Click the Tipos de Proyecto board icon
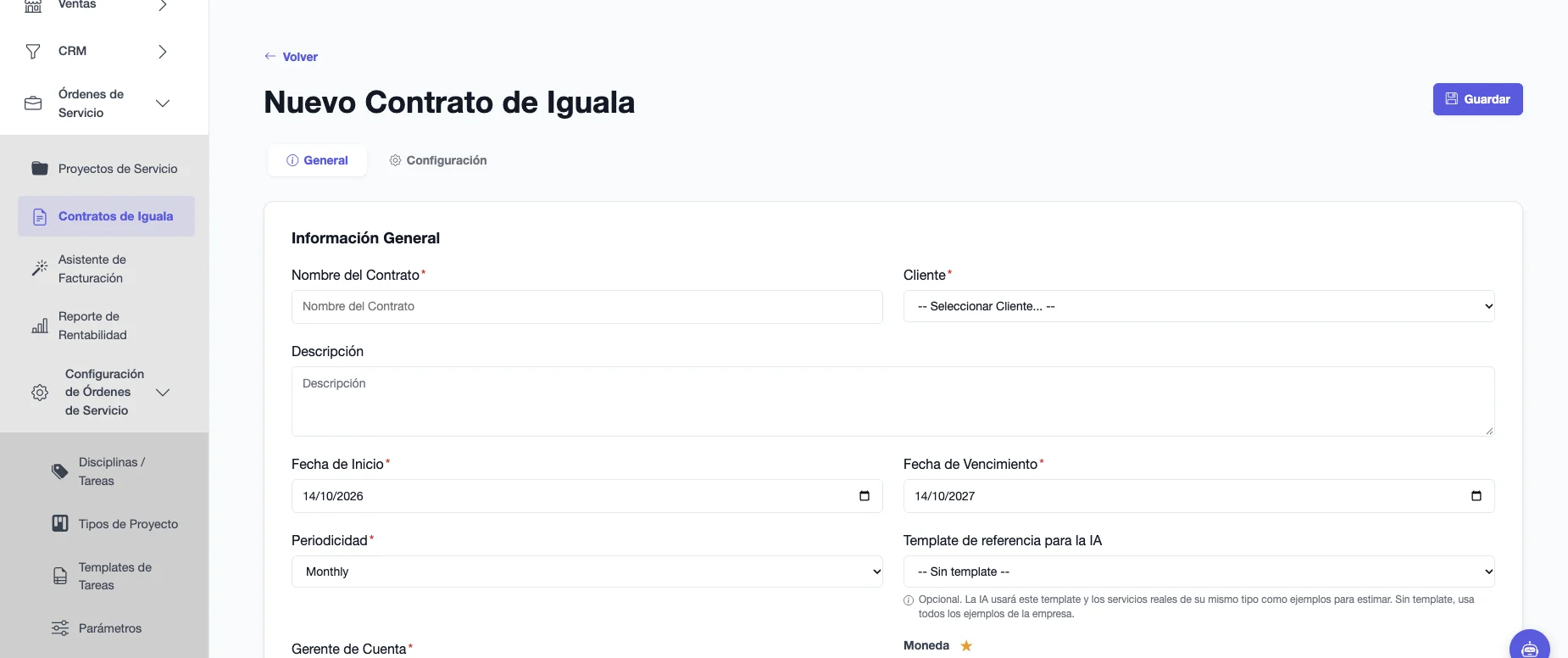 pyautogui.click(x=60, y=523)
